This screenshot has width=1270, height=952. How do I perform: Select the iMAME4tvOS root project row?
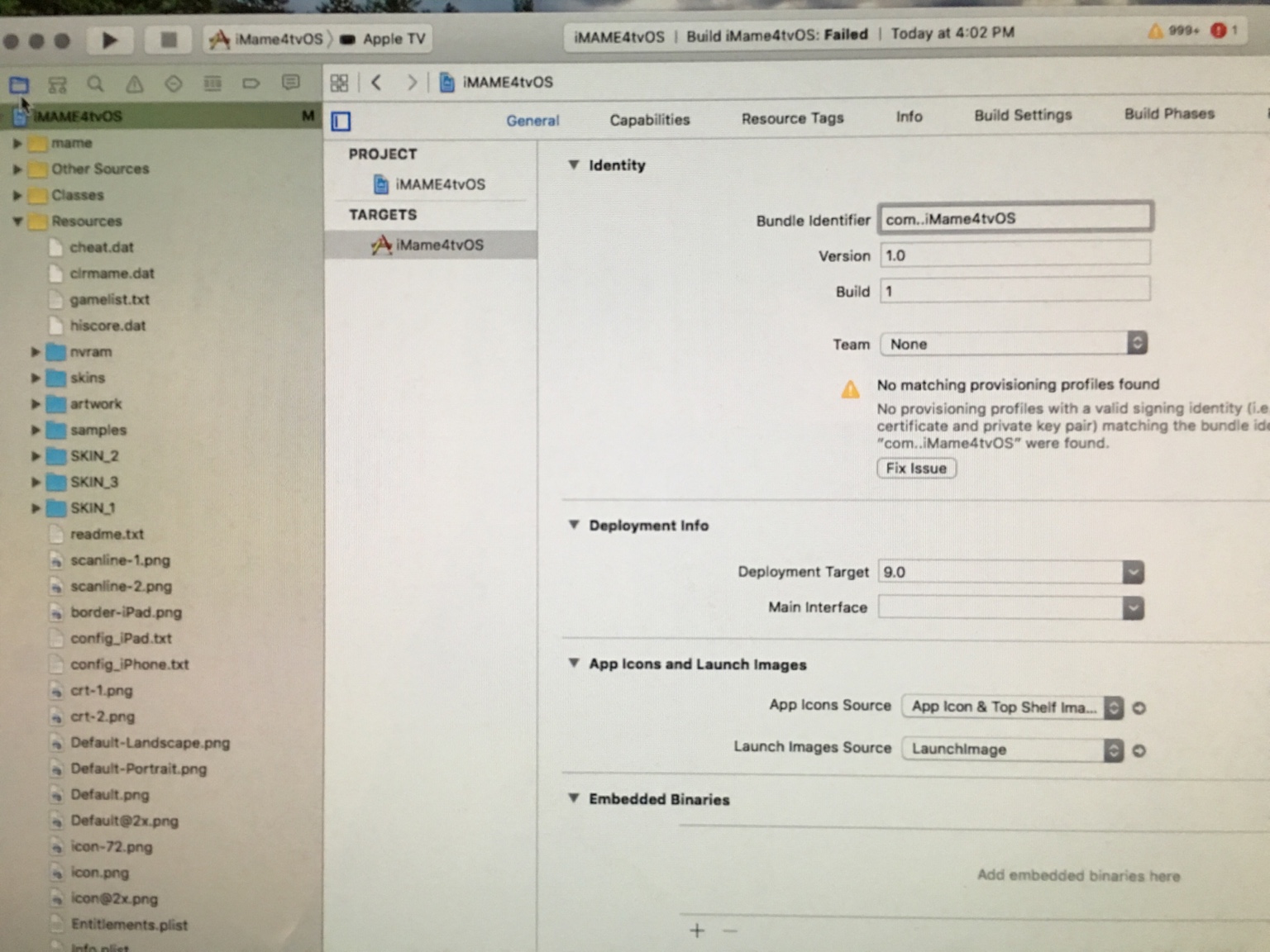tap(161, 116)
